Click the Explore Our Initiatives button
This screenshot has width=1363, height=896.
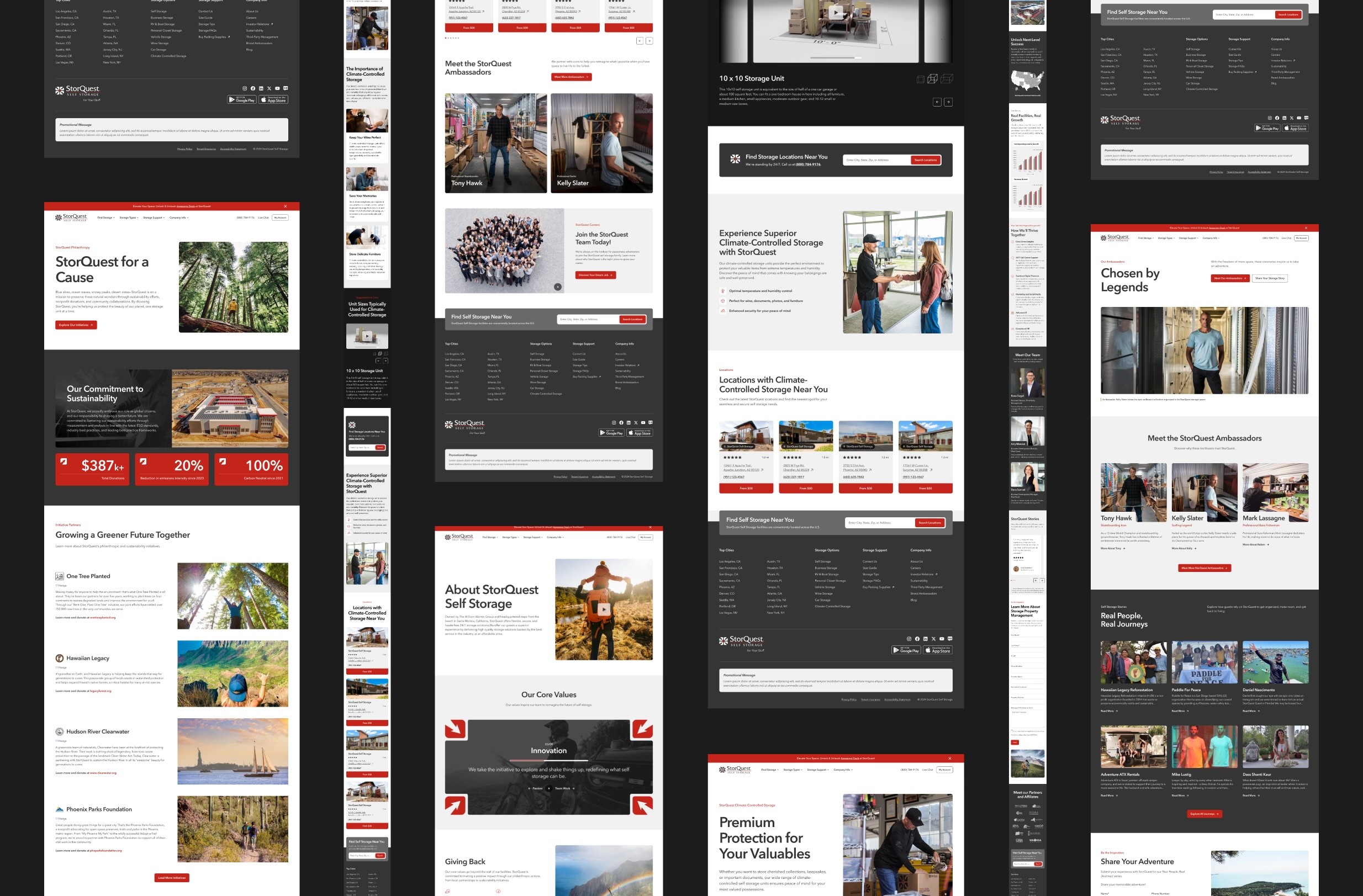[x=76, y=325]
